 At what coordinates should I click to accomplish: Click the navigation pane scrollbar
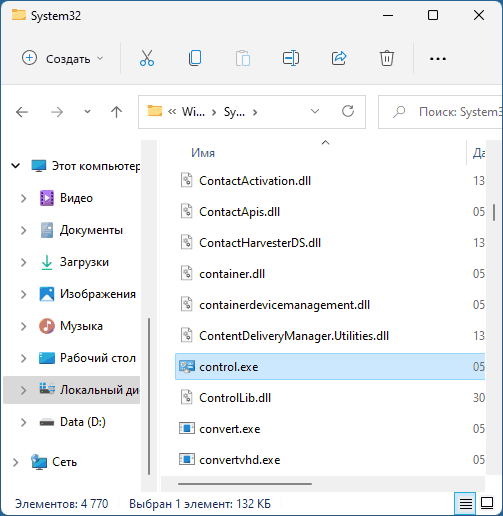click(x=149, y=397)
